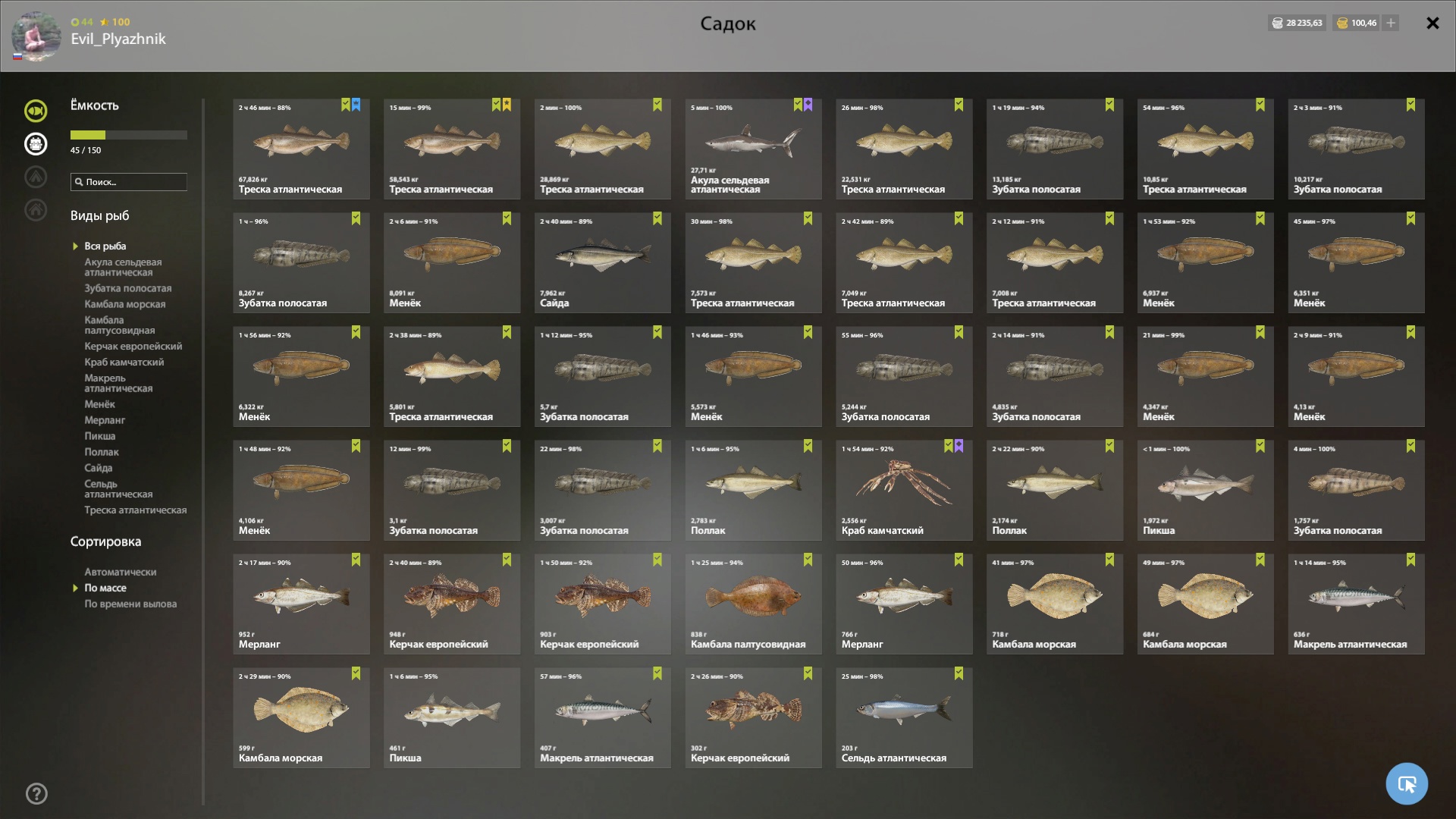Click the campfire sidebar icon
The height and width of the screenshot is (819, 1456).
coord(36,177)
